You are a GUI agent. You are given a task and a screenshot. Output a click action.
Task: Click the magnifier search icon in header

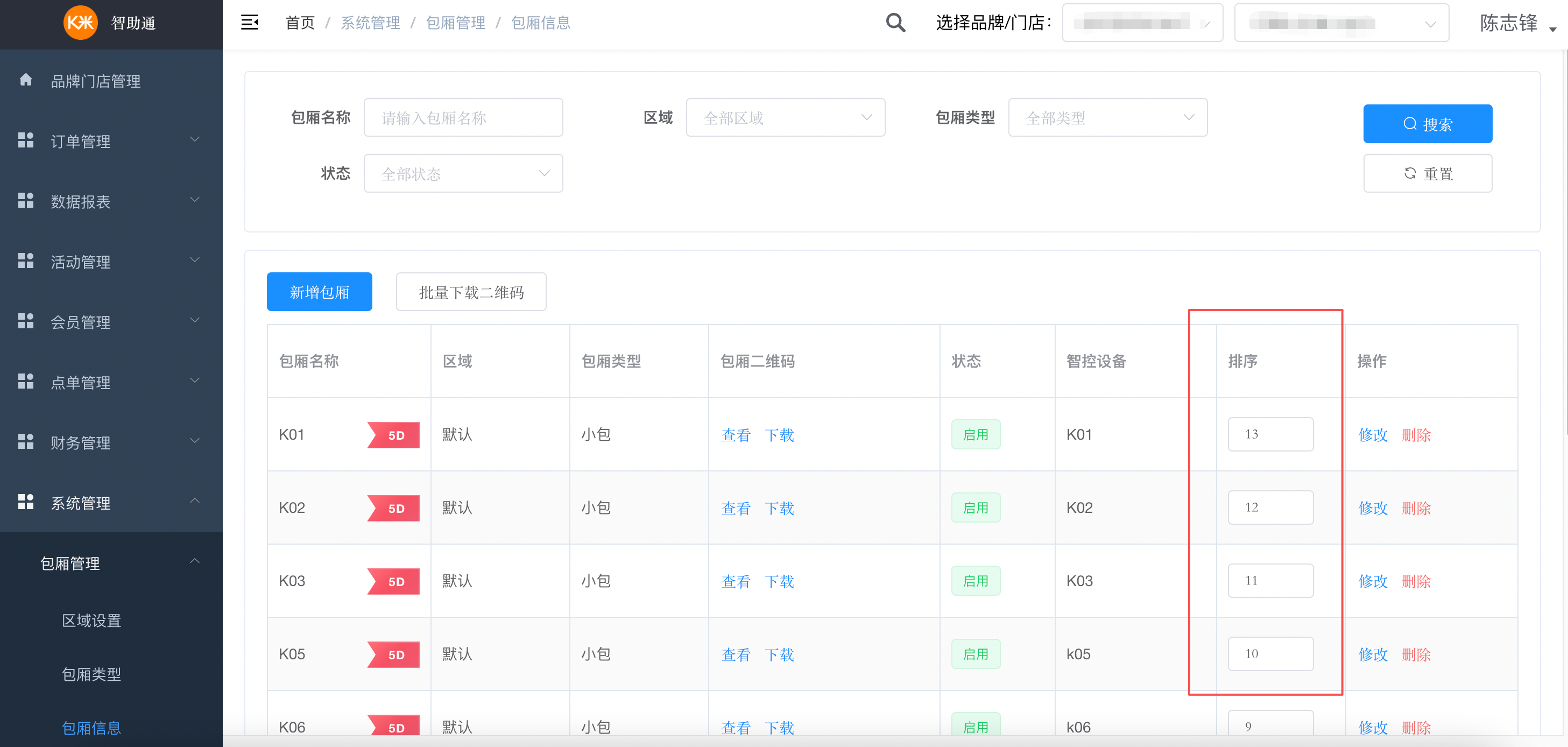pos(895,23)
